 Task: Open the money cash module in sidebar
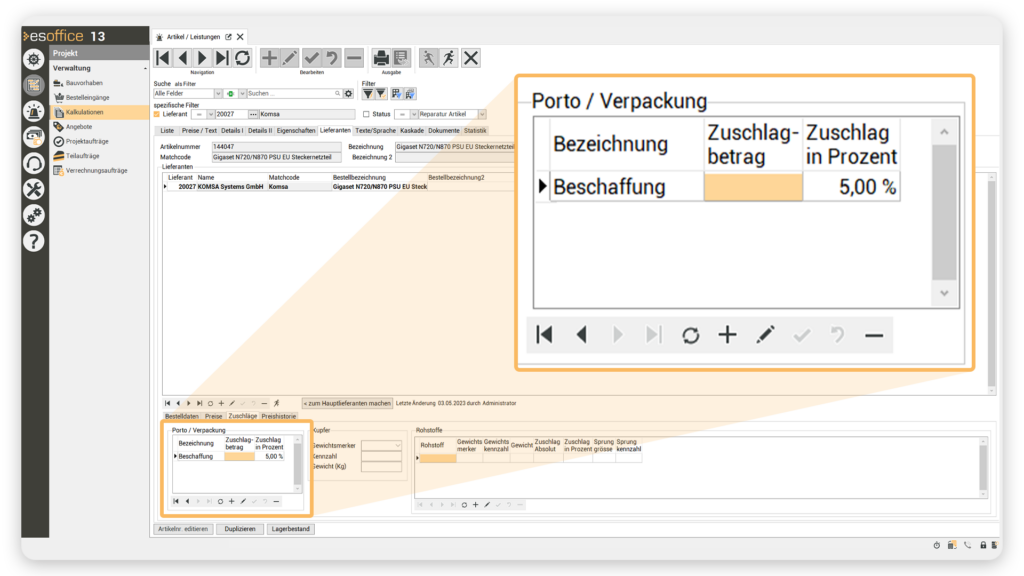click(x=34, y=137)
